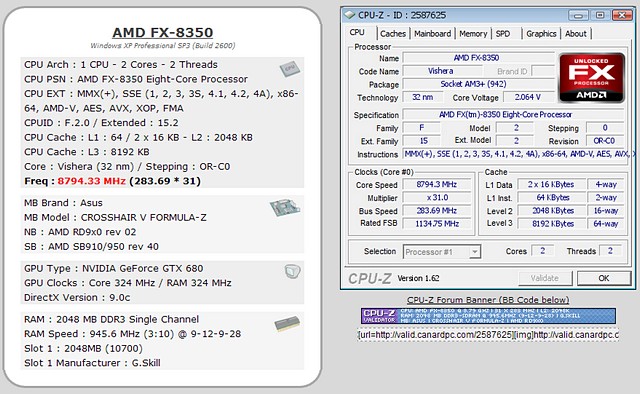Switch to the CPU tab
Screen dimensions: 640x394
point(357,32)
